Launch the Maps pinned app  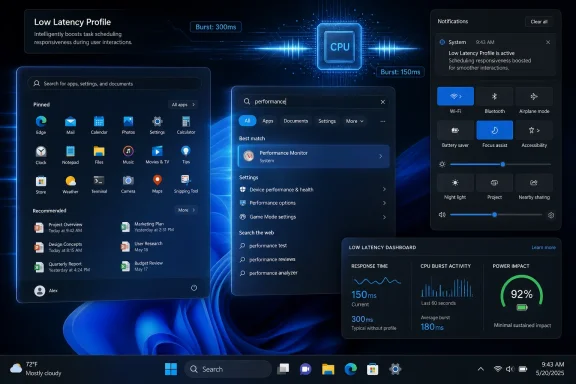[157, 184]
